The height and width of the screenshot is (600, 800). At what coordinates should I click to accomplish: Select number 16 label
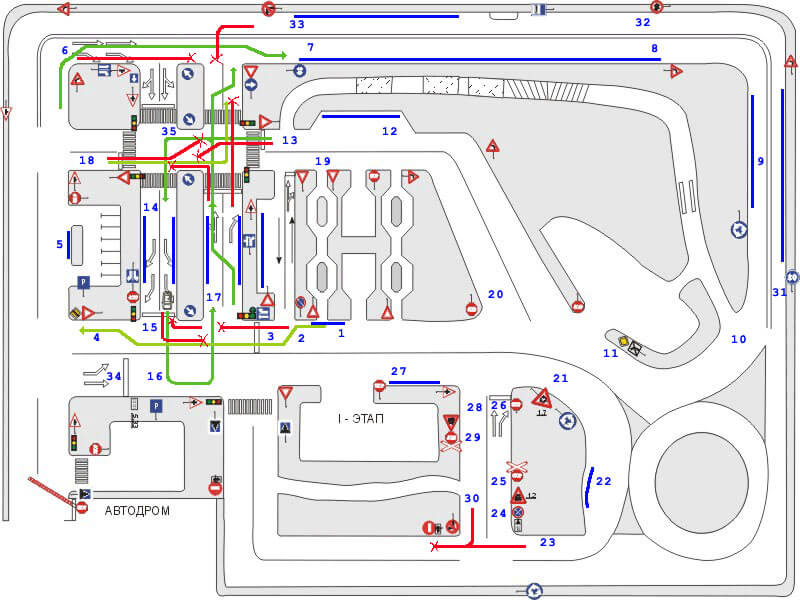[155, 377]
